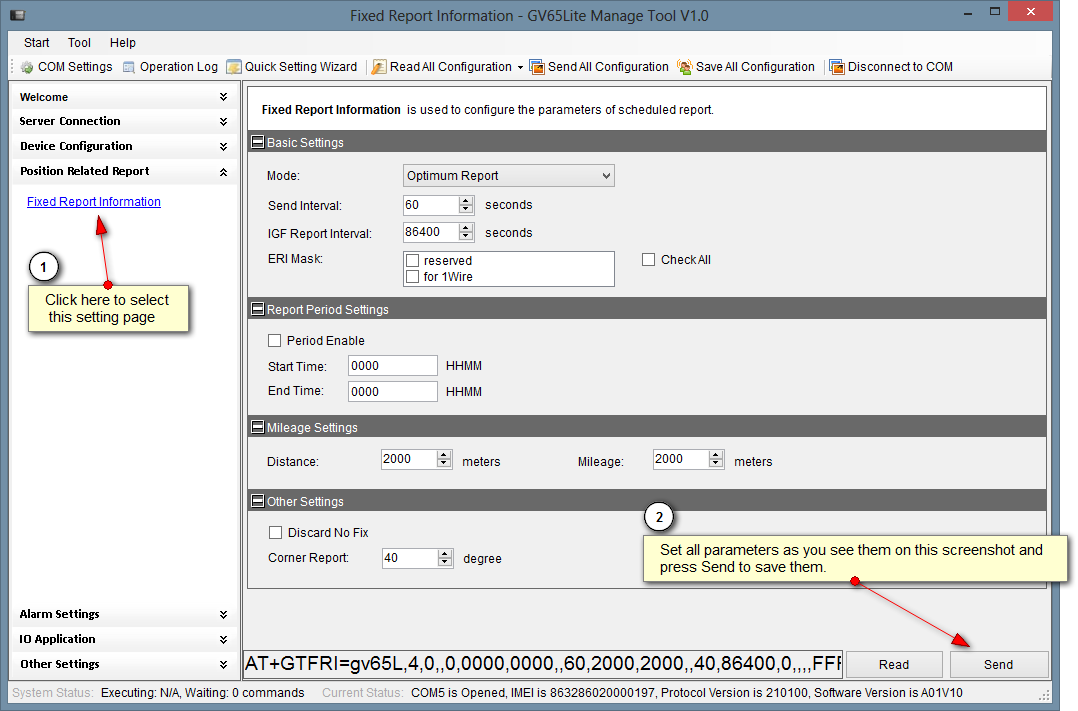Expand the Device Configuration sidebar section
The width and height of the screenshot is (1078, 711).
click(x=223, y=146)
